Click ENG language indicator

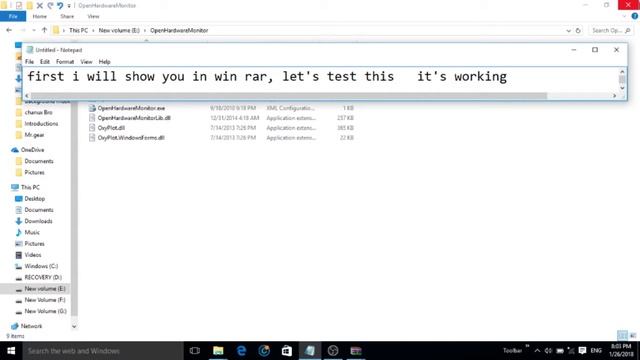pos(596,351)
